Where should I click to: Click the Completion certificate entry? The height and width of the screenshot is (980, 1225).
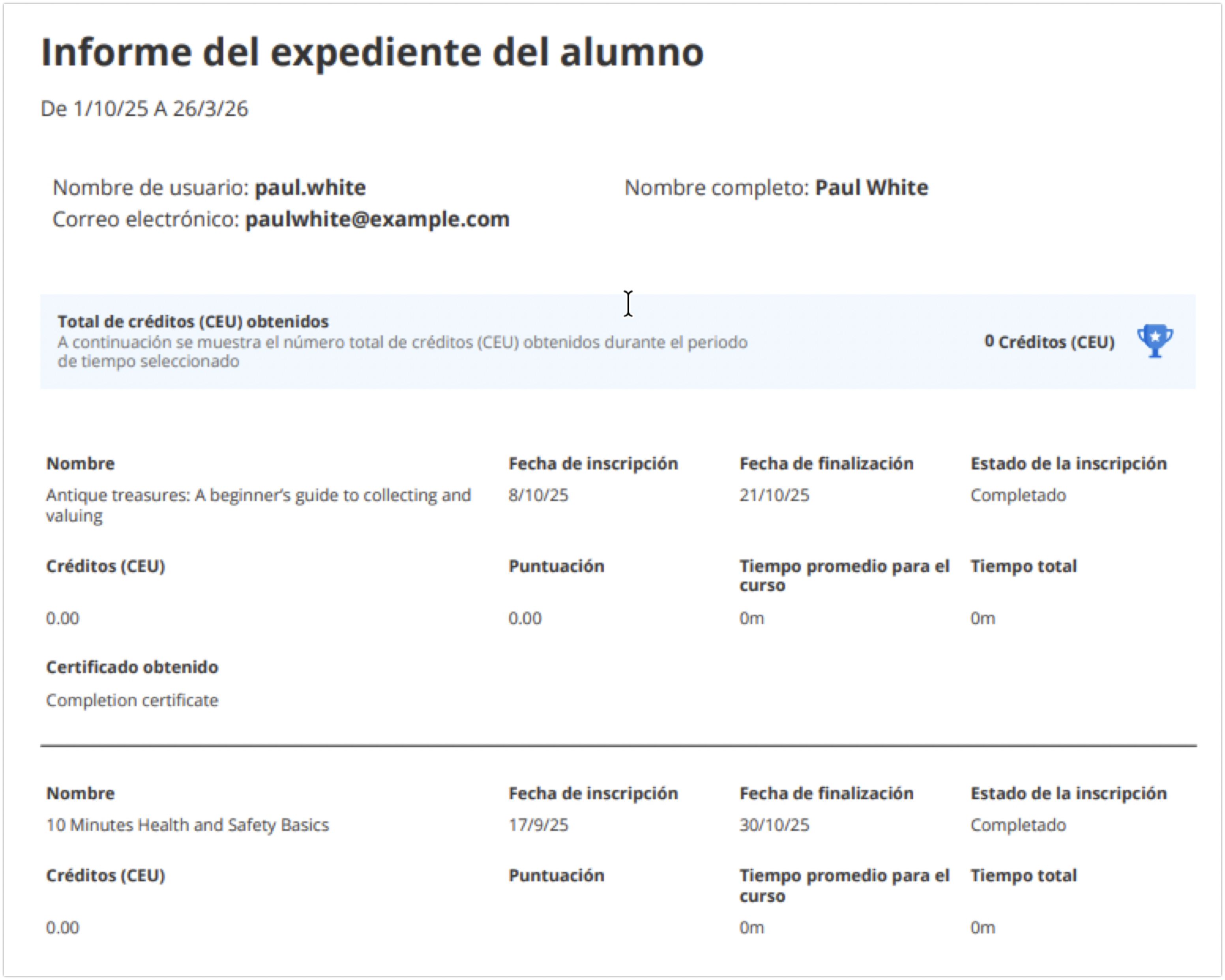132,700
